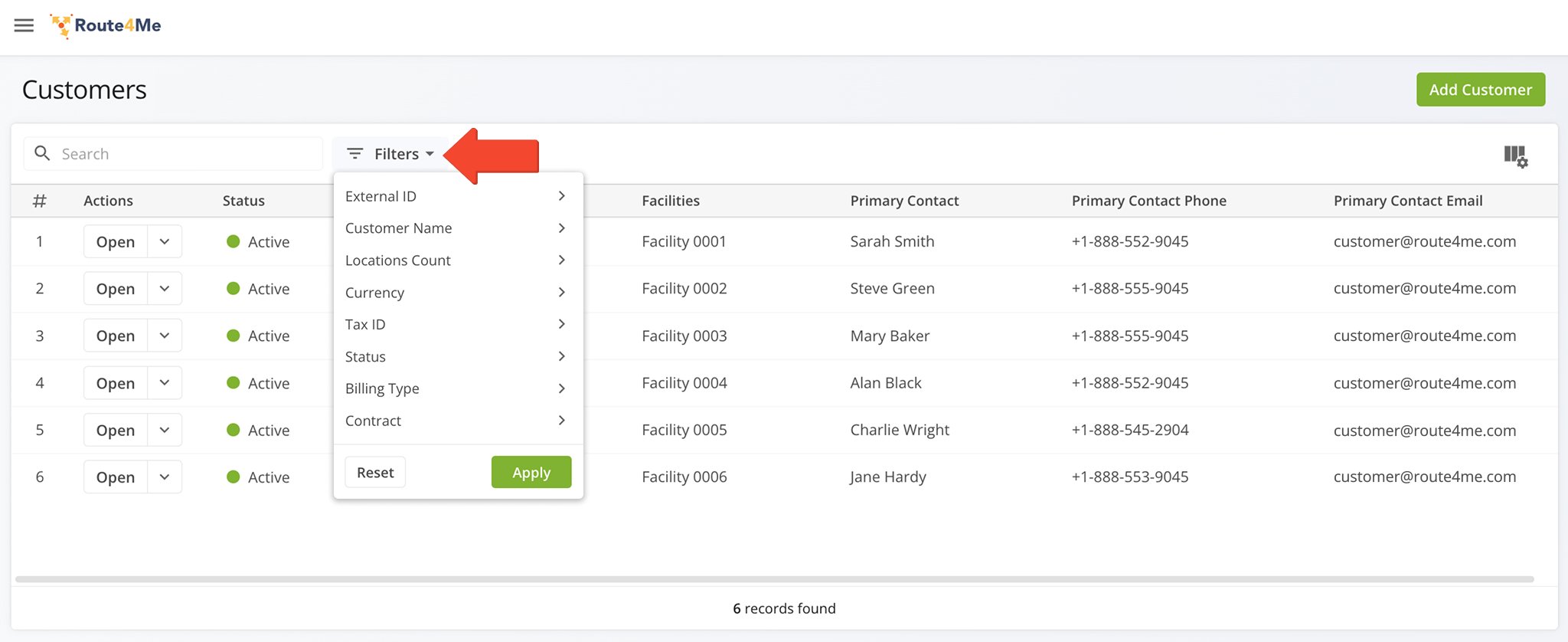Open the row 1 action dropdown arrow
Screen dimensions: 1568x642
point(165,241)
